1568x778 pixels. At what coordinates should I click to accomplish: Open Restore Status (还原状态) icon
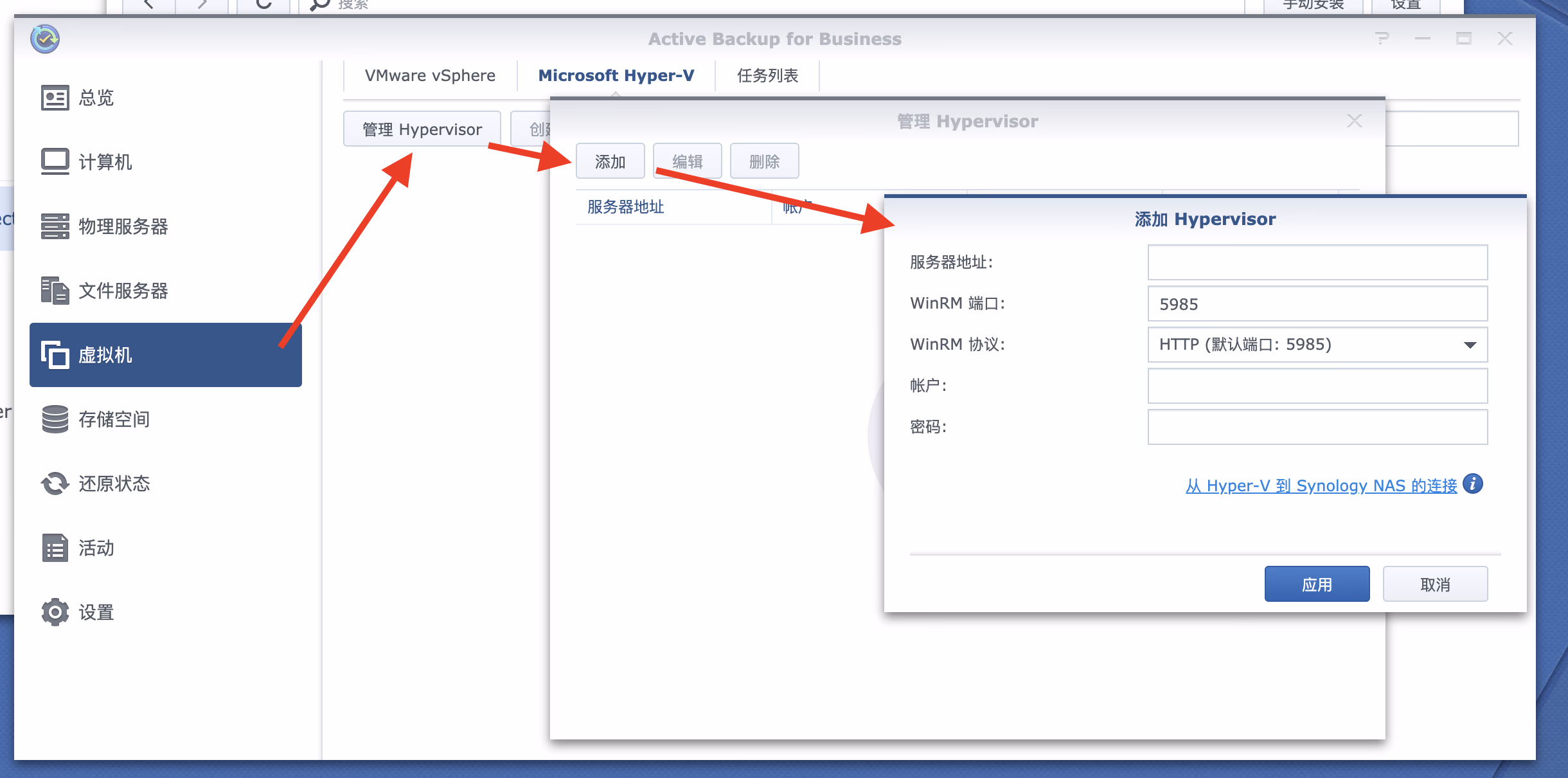click(x=55, y=484)
